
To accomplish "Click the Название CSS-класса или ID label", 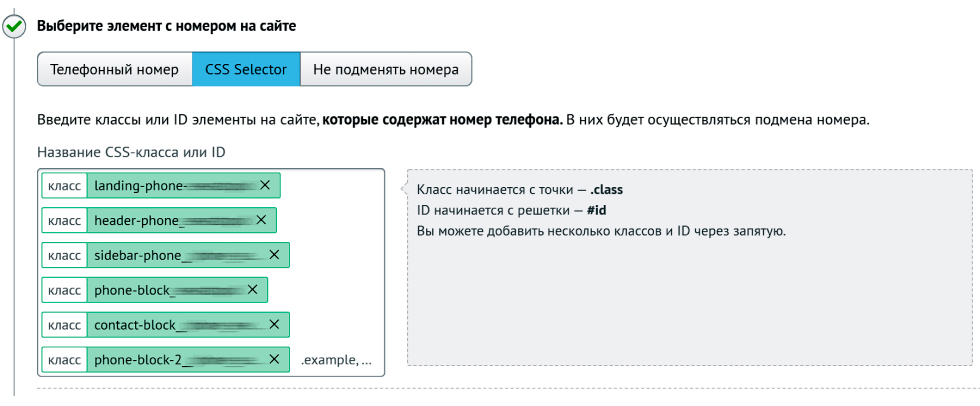I will [x=131, y=152].
